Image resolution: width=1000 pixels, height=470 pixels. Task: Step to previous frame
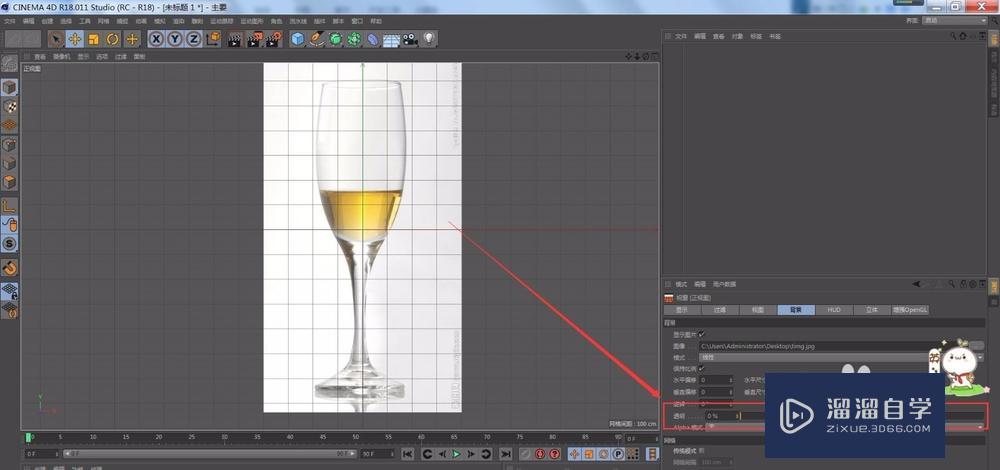pyautogui.click(x=442, y=454)
